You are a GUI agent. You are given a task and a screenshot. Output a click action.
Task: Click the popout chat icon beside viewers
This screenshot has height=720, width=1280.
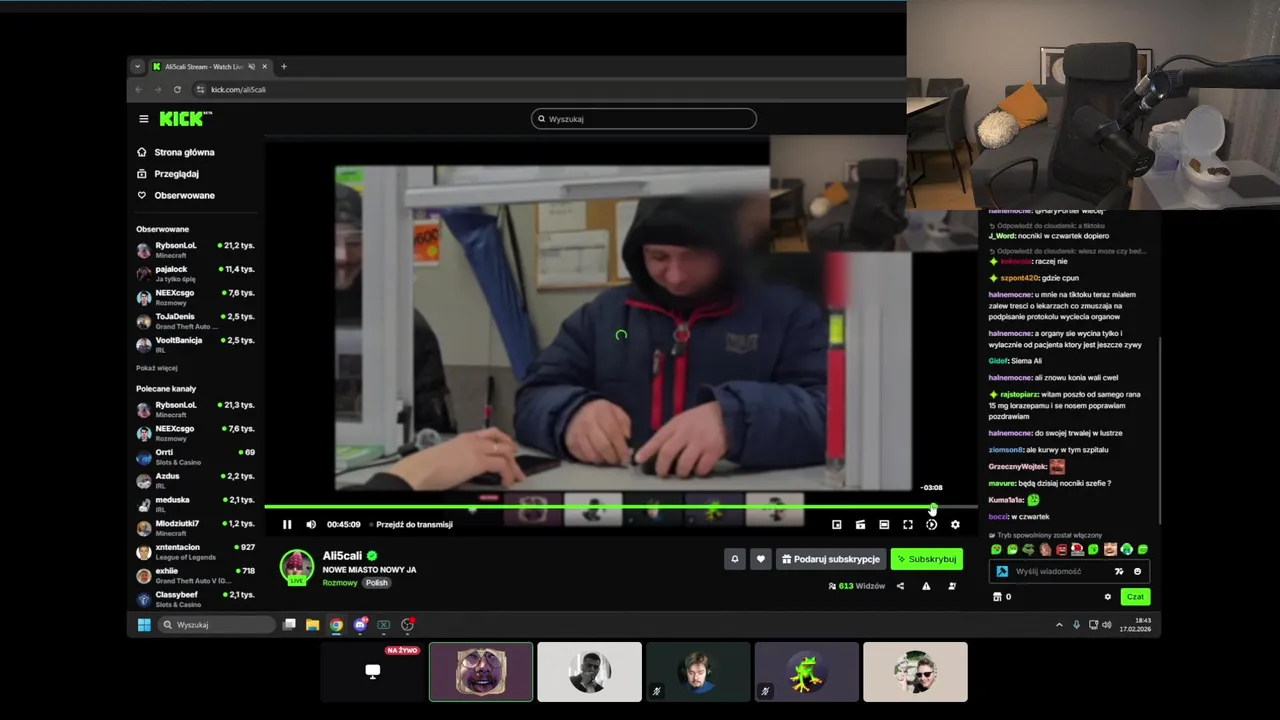pyautogui.click(x=952, y=586)
